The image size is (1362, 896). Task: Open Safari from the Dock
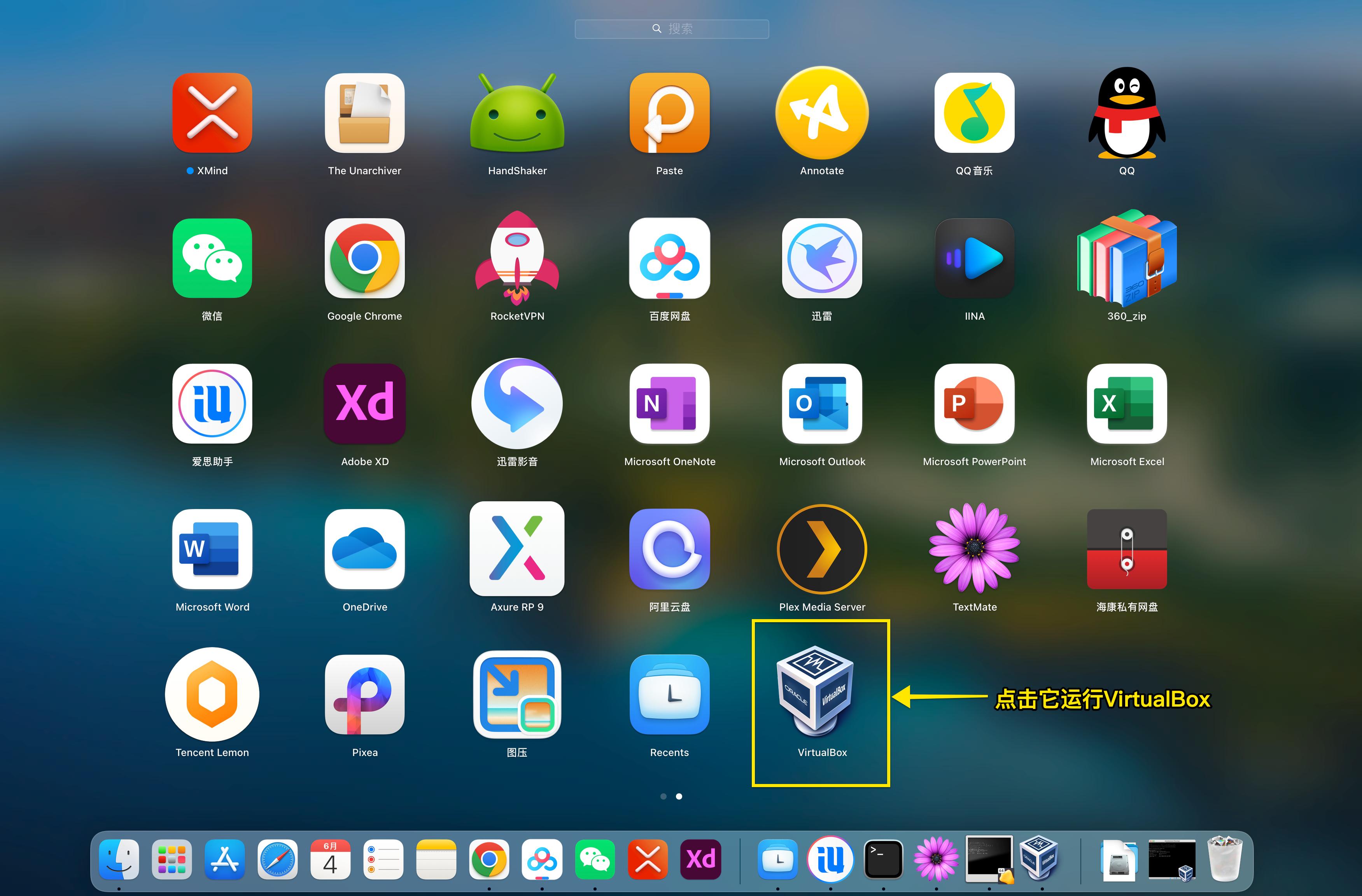point(278,859)
